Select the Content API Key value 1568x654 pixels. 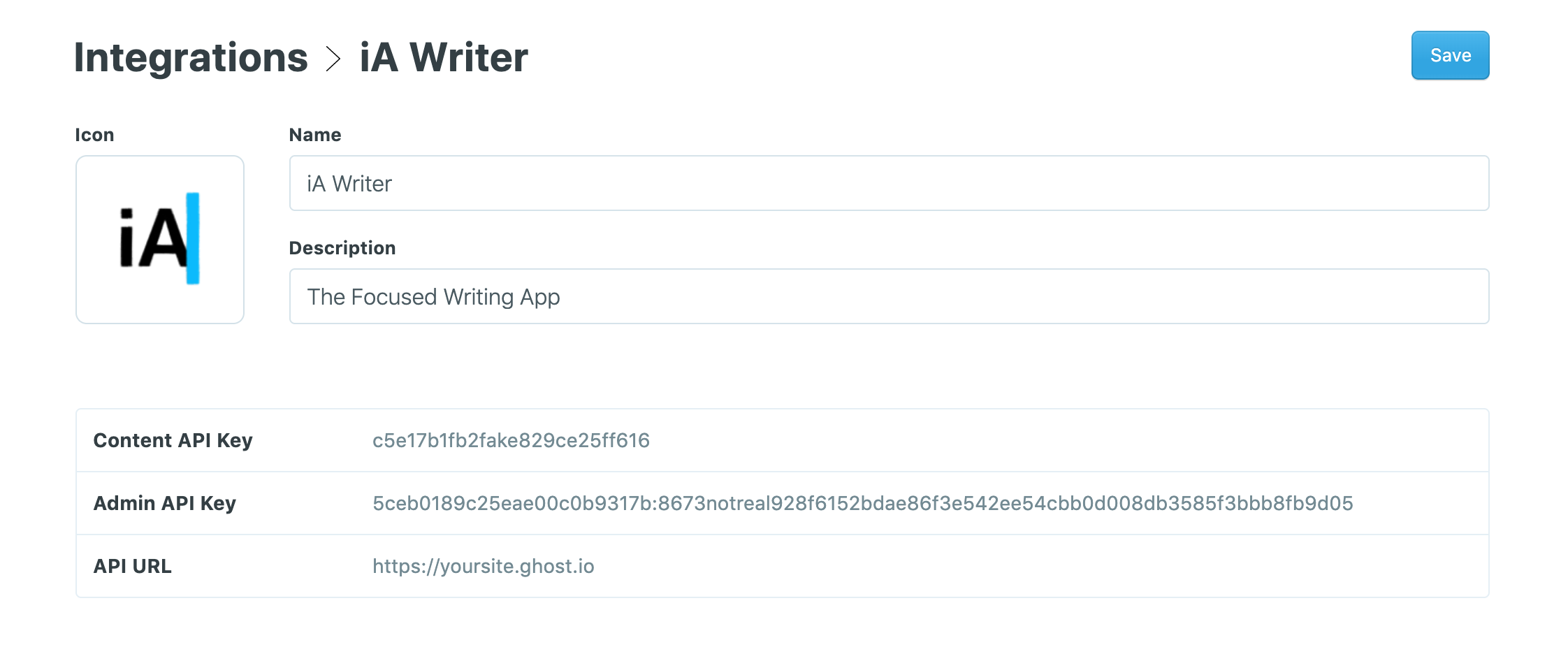click(x=511, y=440)
